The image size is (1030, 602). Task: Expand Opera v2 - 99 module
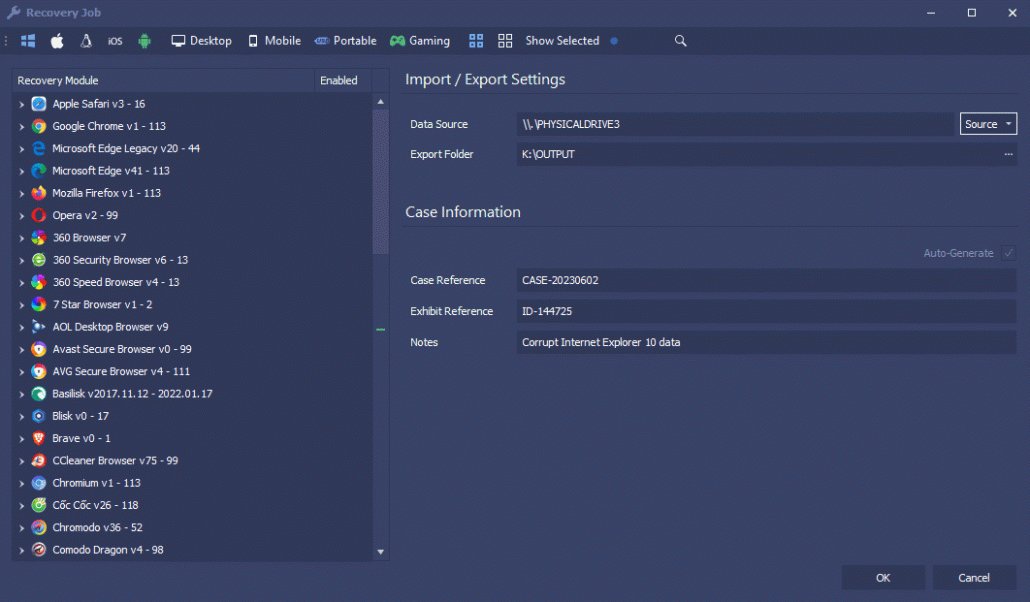[22, 216]
